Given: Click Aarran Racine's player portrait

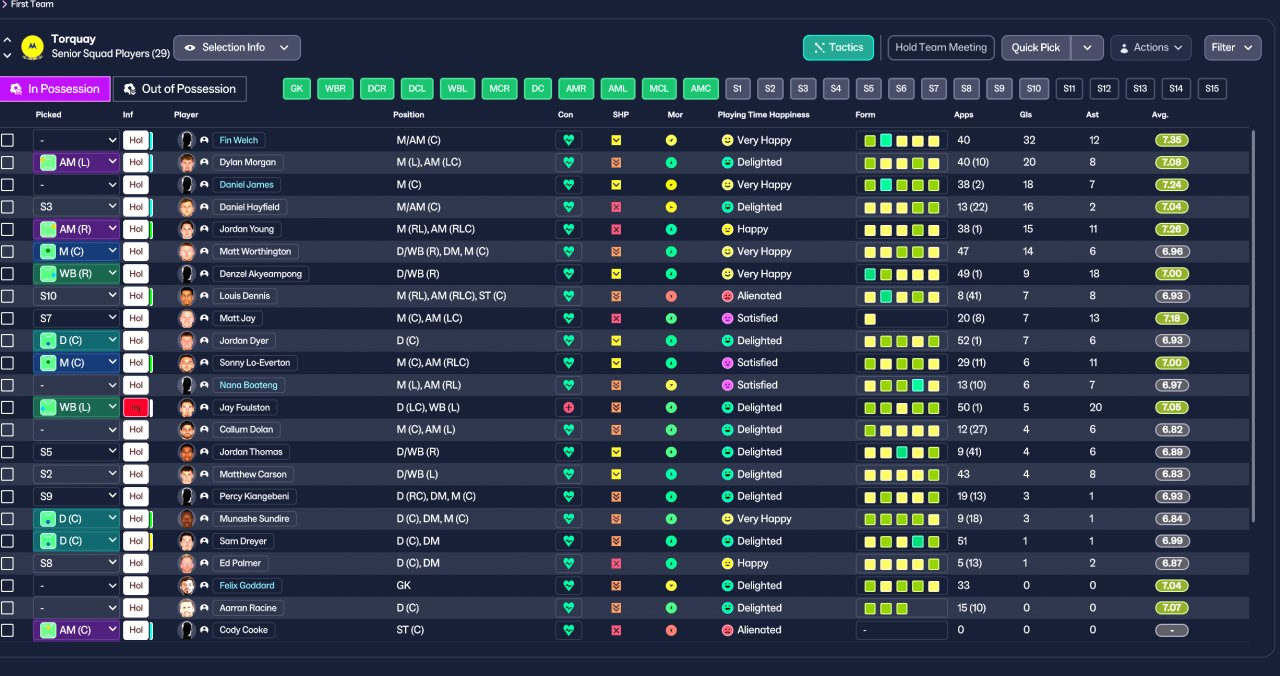Looking at the screenshot, I should click(186, 608).
